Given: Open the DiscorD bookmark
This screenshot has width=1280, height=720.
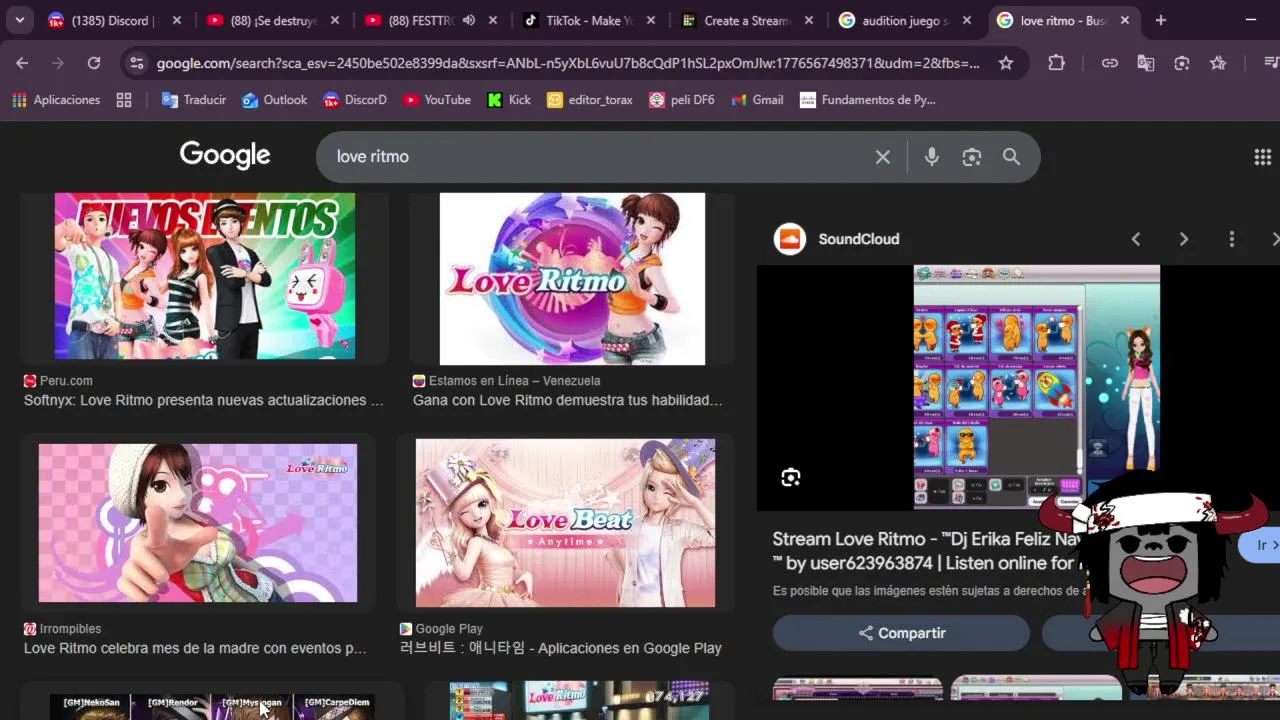Looking at the screenshot, I should (355, 100).
